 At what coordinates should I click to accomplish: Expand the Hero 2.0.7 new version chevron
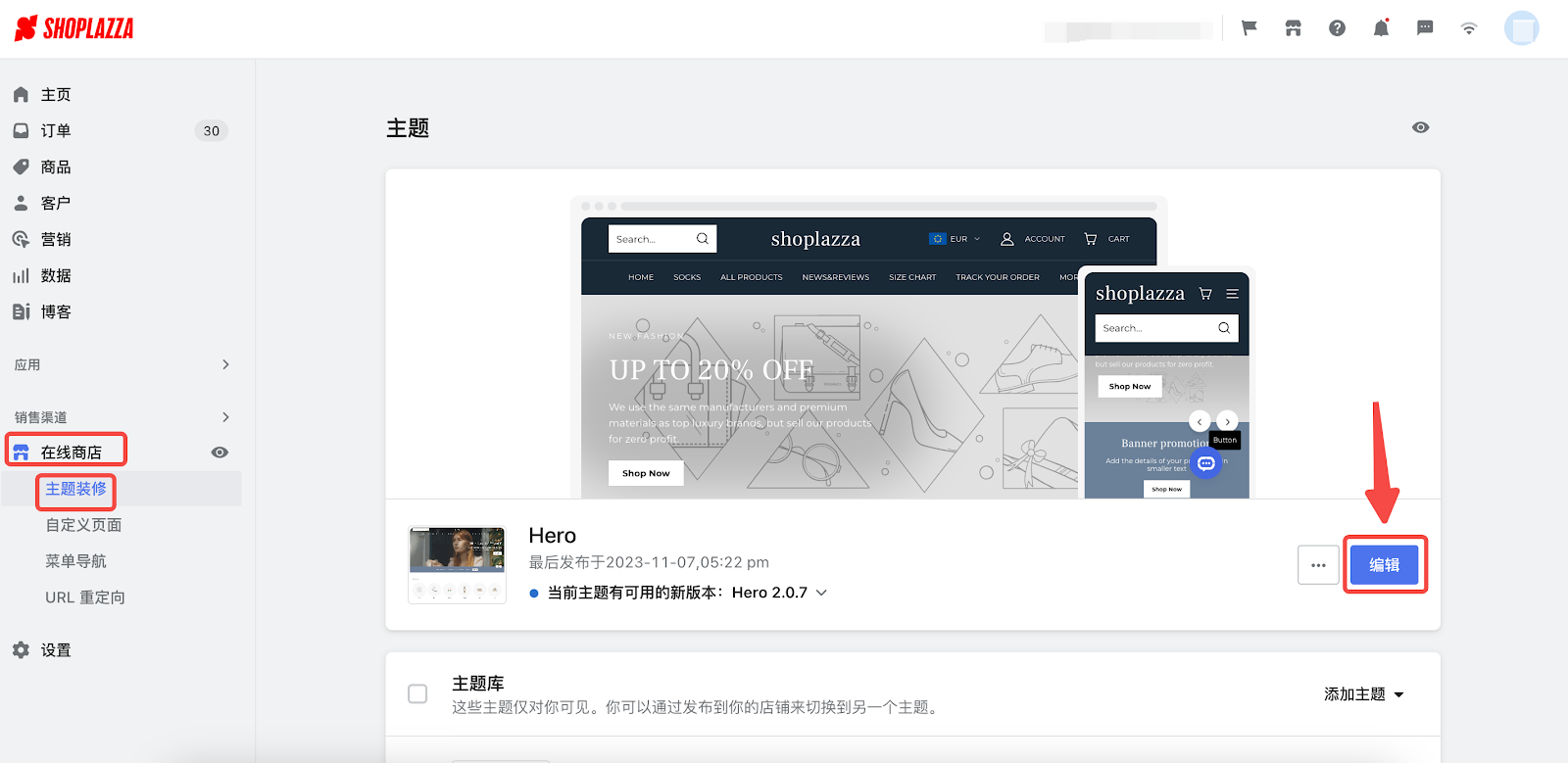point(821,593)
